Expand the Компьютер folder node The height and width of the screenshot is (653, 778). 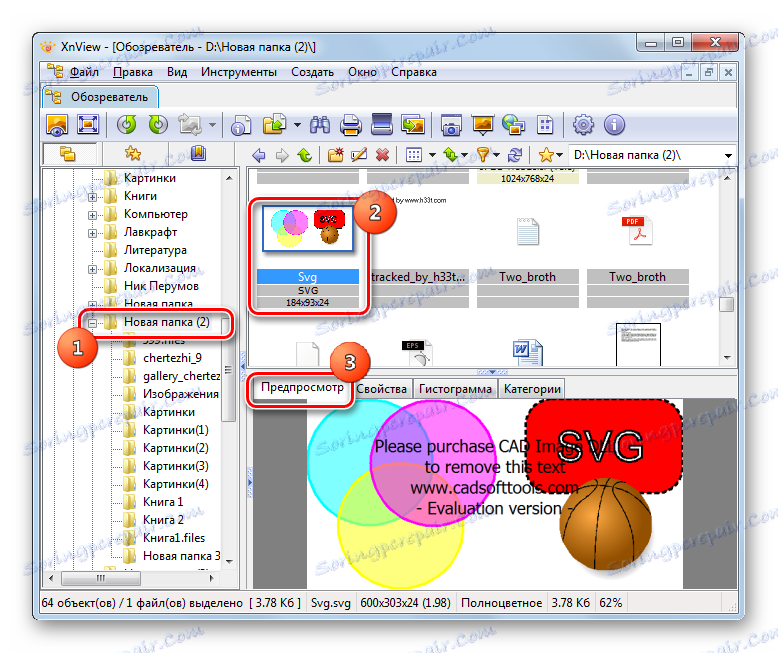92,215
